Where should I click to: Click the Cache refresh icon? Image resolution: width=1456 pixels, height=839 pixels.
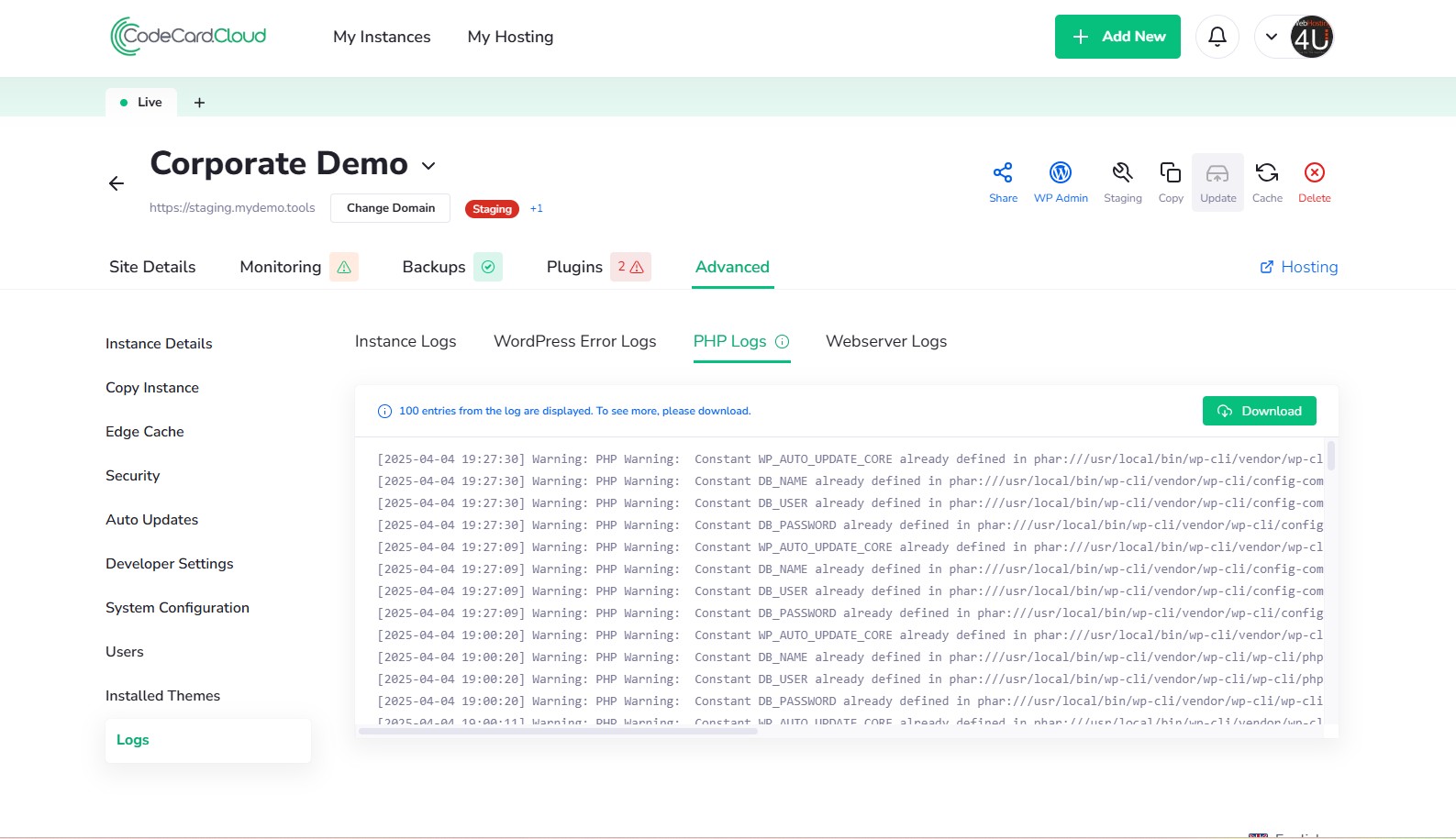pos(1267,173)
